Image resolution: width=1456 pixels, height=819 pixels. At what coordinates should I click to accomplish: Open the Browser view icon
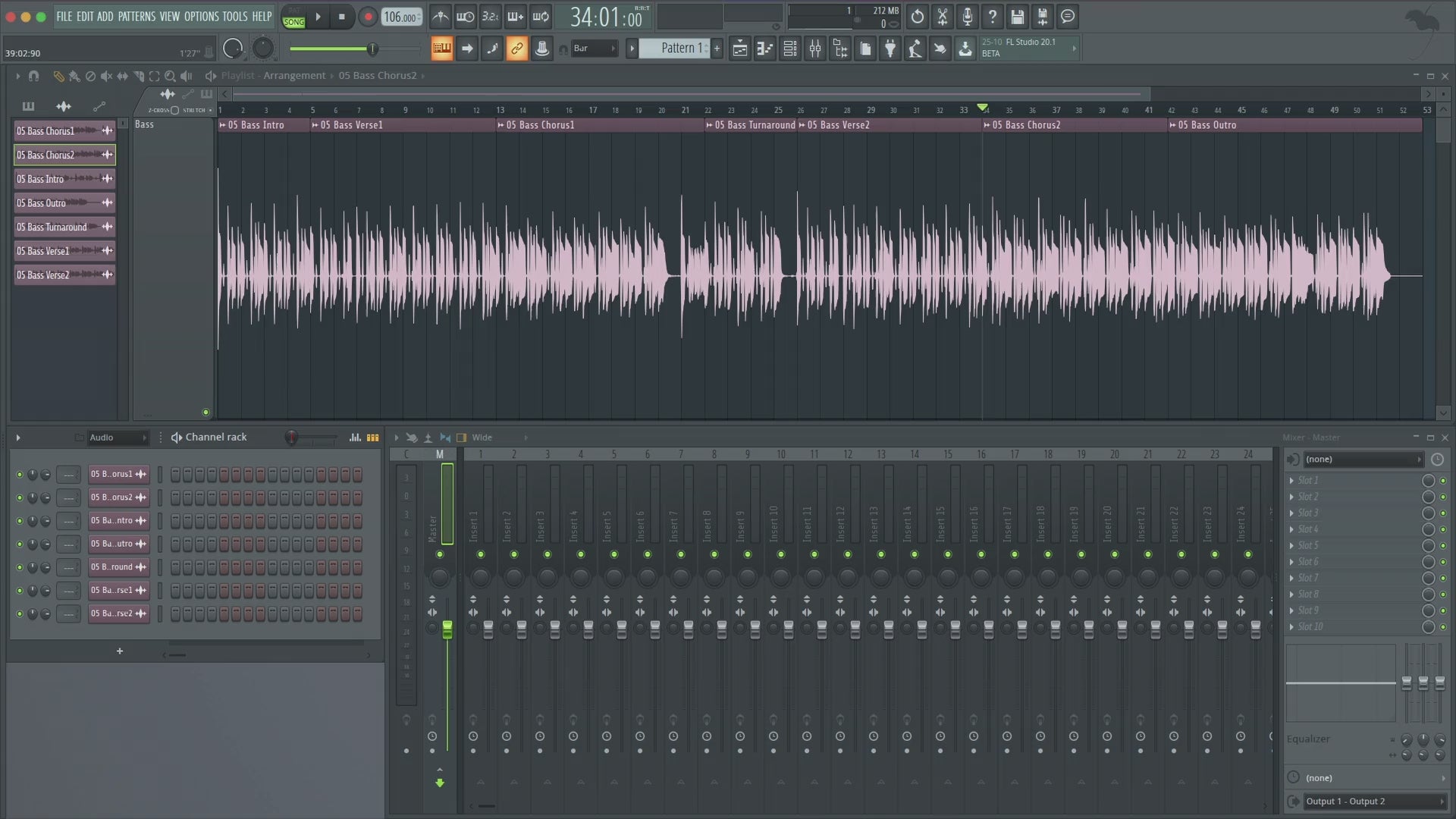(x=840, y=49)
